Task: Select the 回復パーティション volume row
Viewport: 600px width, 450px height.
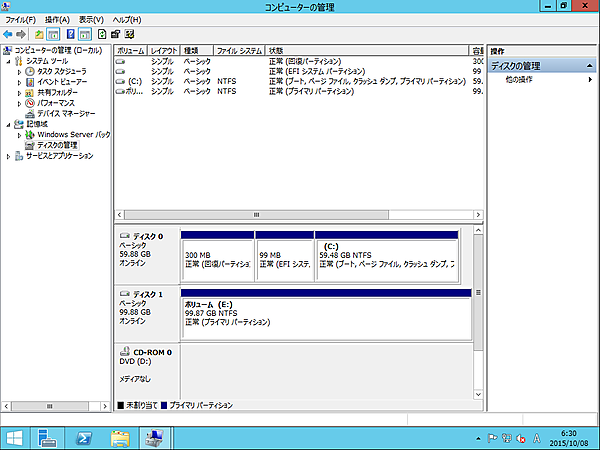Action: pyautogui.click(x=299, y=61)
